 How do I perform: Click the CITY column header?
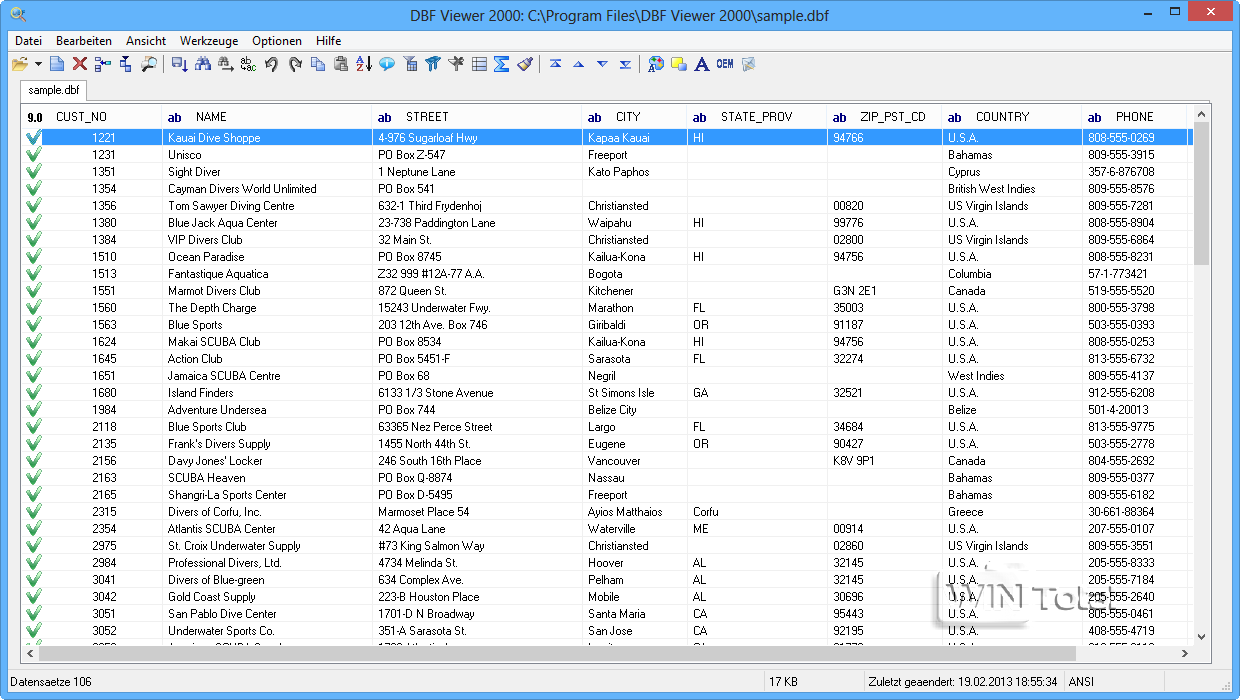pos(628,117)
